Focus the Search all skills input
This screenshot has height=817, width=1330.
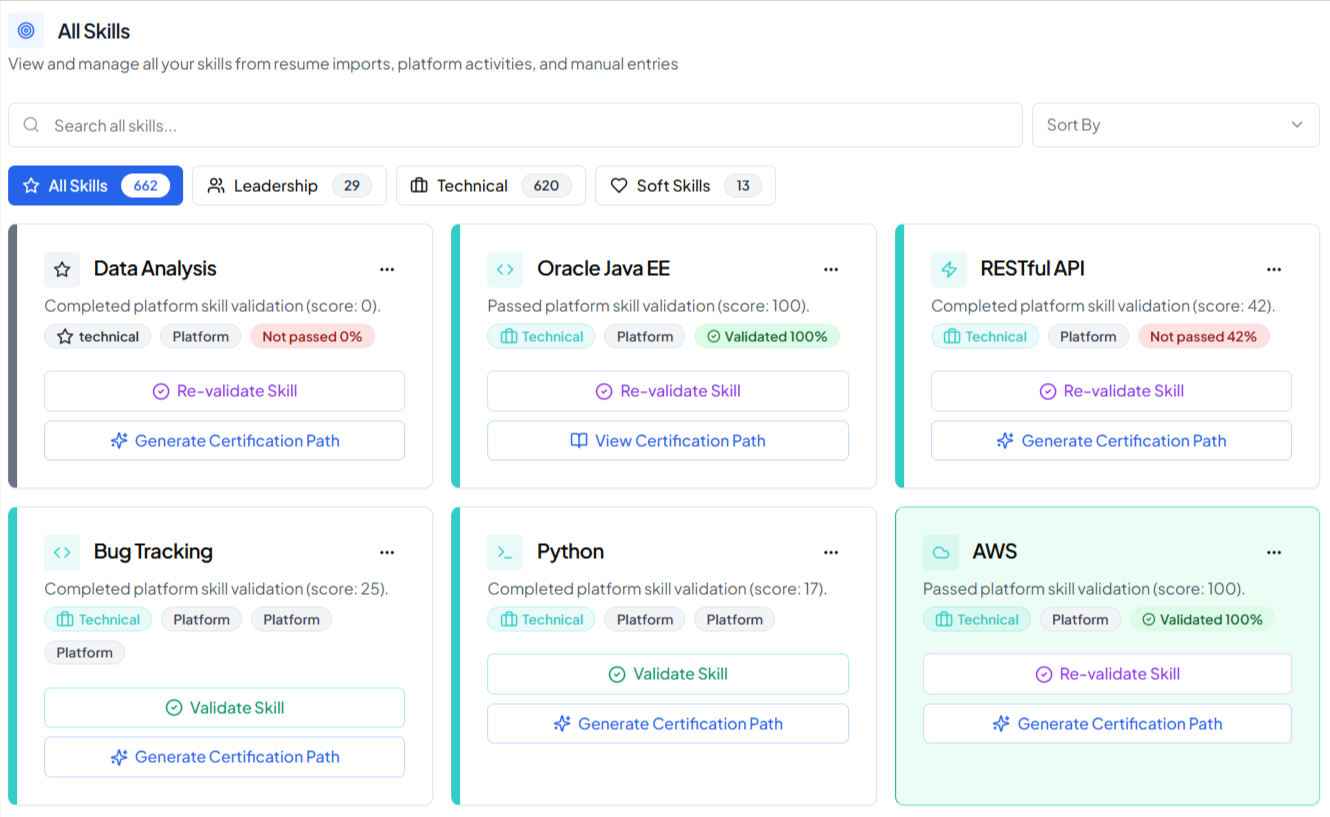pos(515,125)
